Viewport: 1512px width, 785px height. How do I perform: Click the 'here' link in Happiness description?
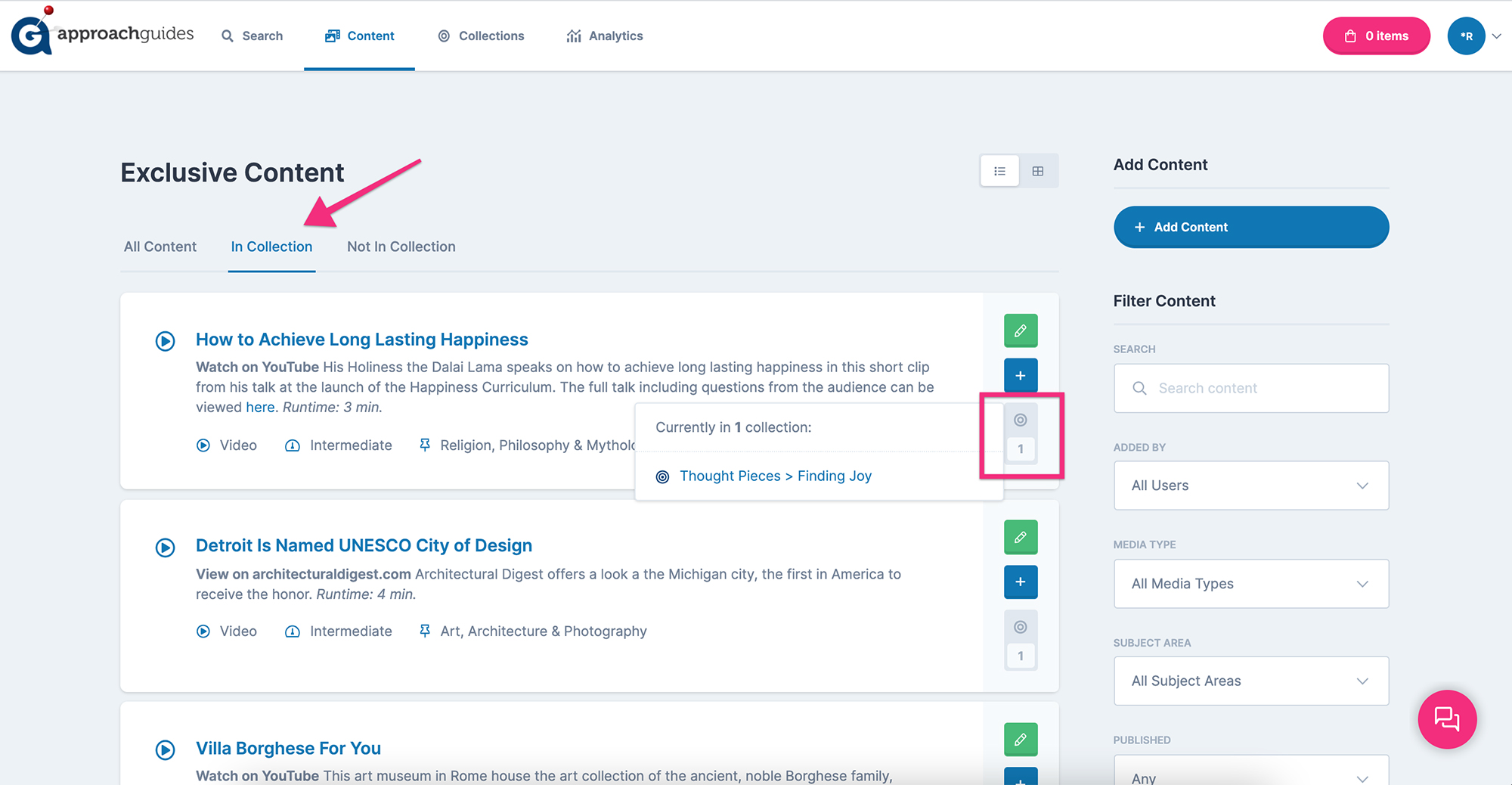[260, 407]
